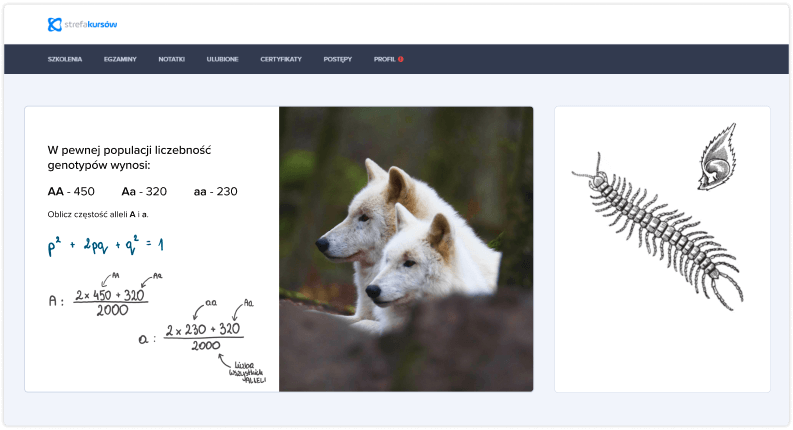Click the handwritten fraction 2×230+320 over 2000
Viewport: 793px width, 430px height.
click(205, 335)
